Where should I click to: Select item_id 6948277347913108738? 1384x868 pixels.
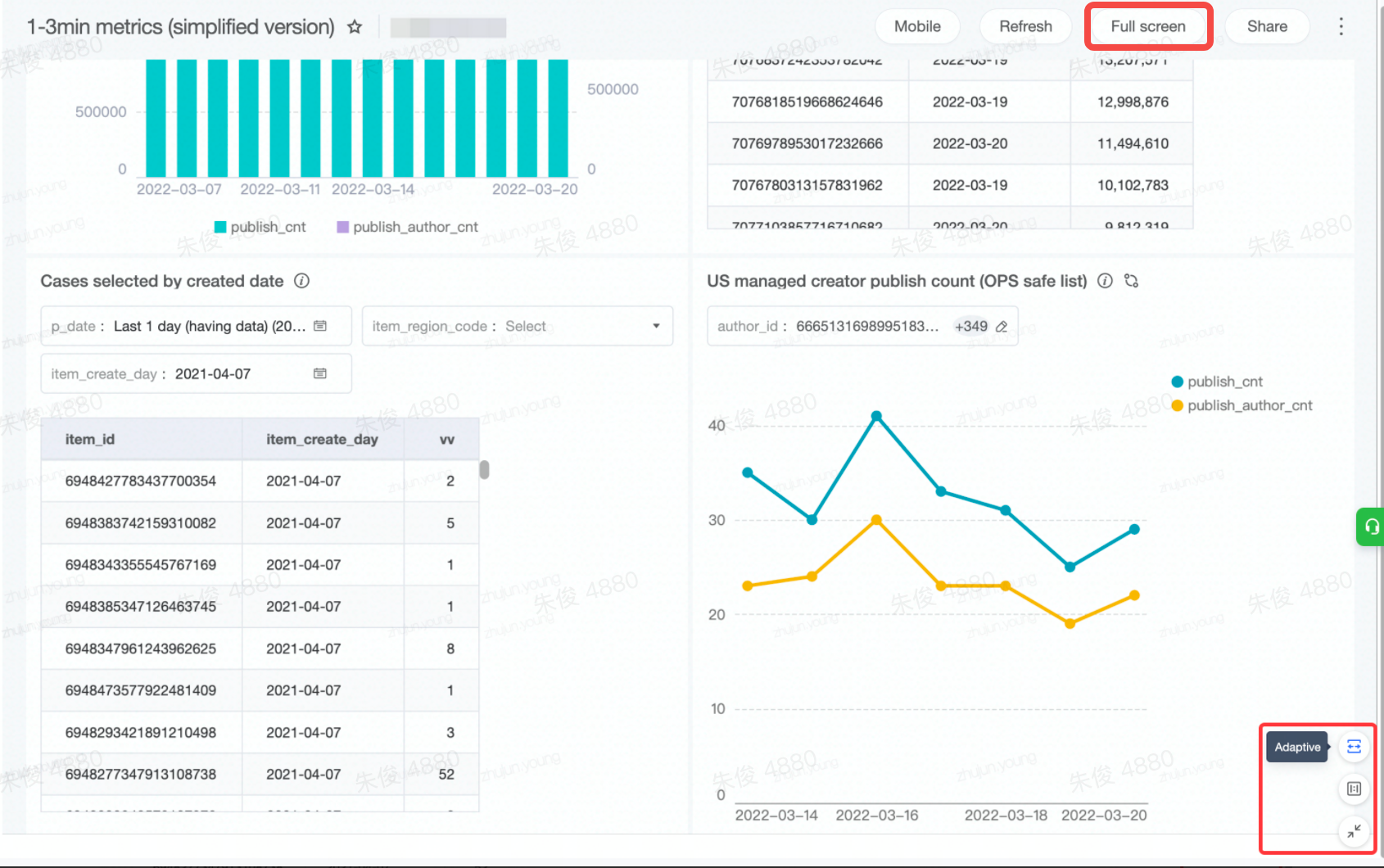pyautogui.click(x=141, y=775)
